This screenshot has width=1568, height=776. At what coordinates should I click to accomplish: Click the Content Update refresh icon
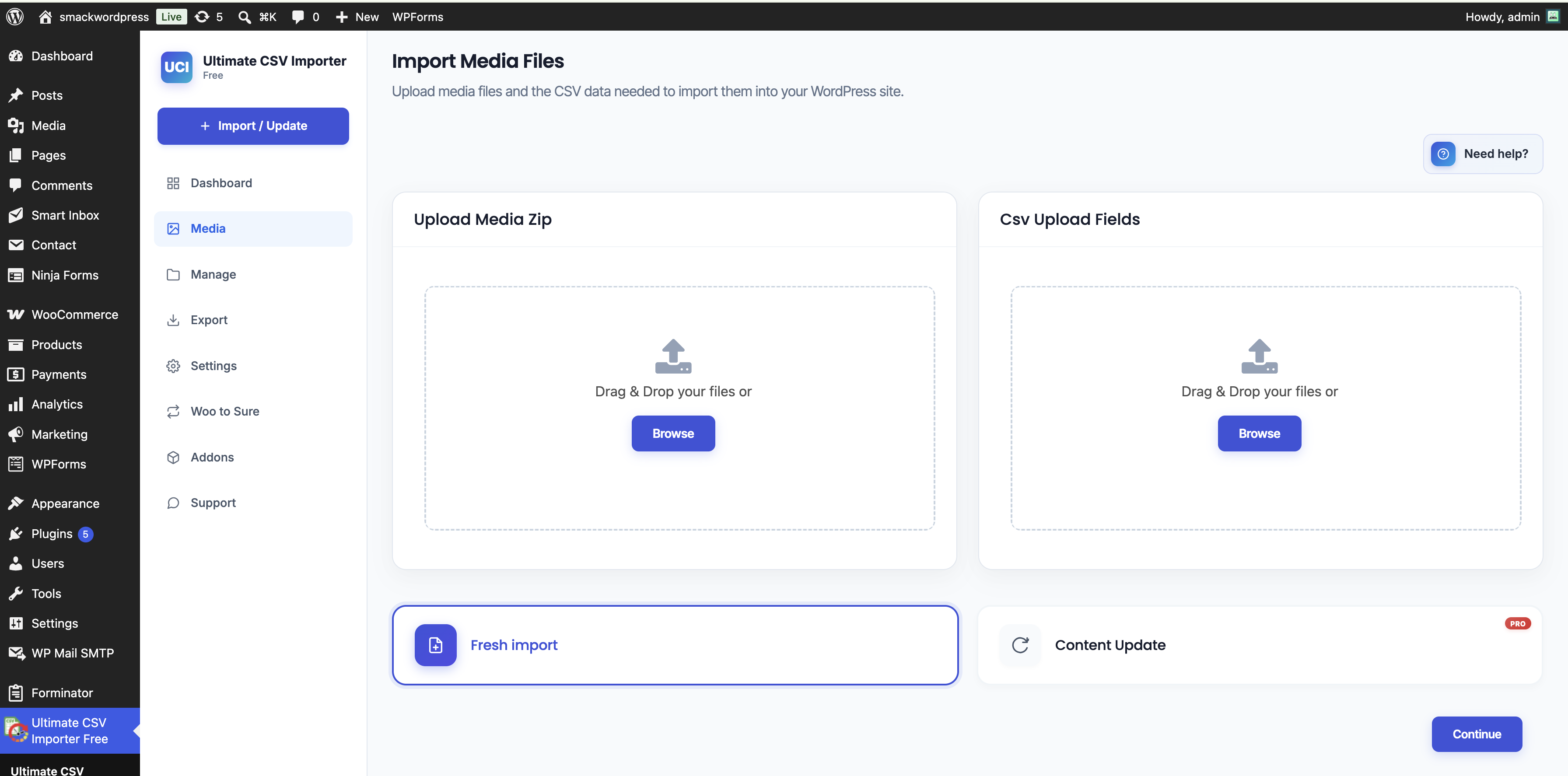(x=1020, y=645)
